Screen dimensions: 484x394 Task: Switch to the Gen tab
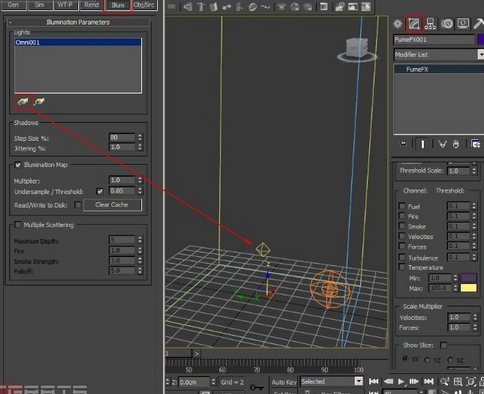click(x=13, y=5)
